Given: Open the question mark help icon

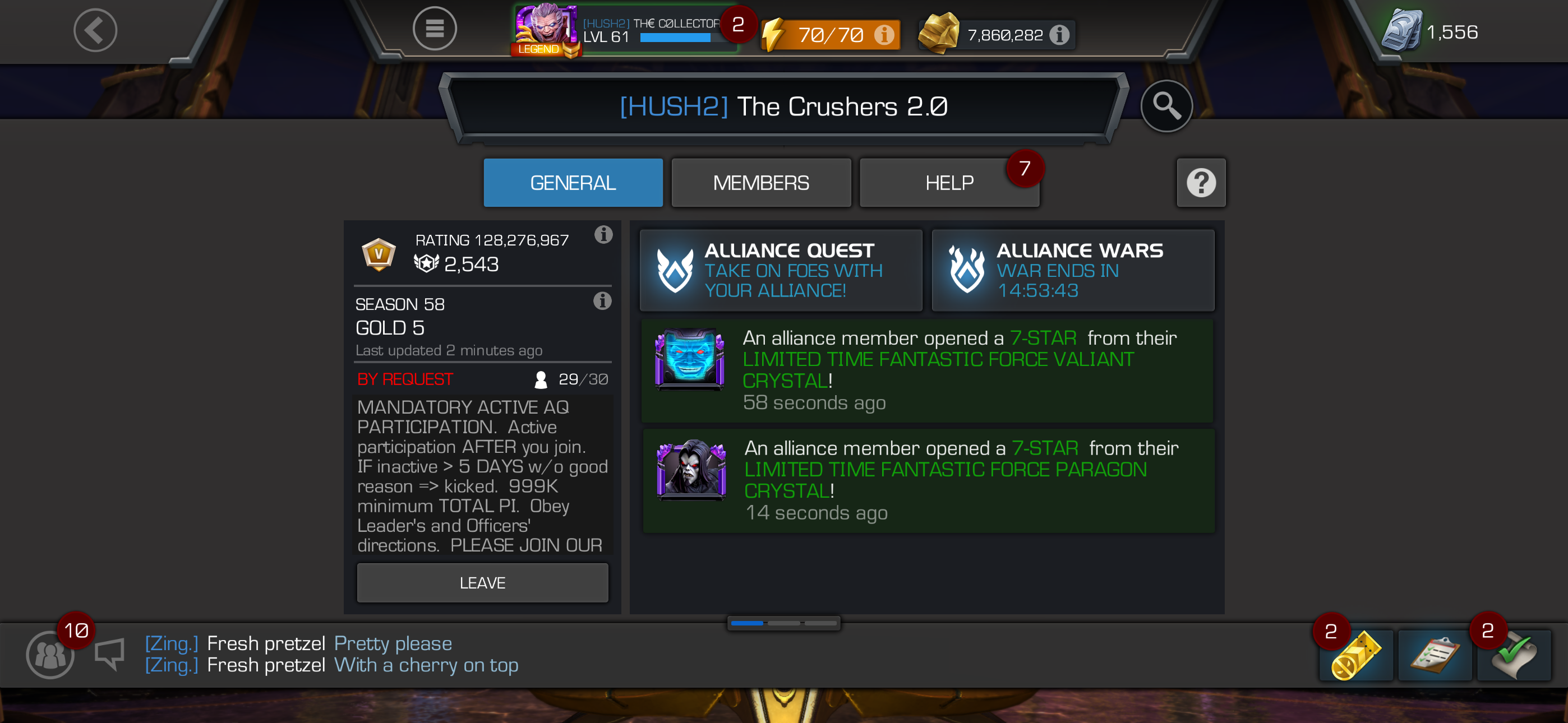Looking at the screenshot, I should click(x=1201, y=183).
